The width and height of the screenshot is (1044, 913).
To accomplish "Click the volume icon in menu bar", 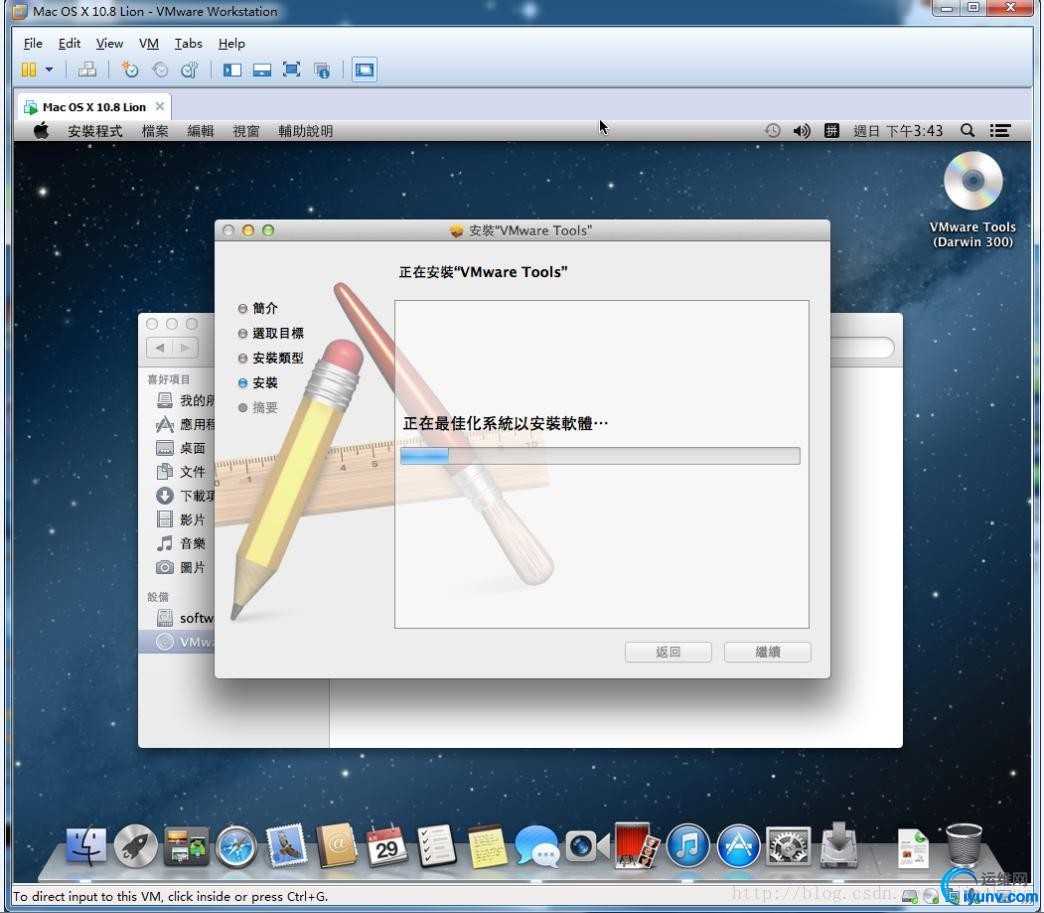I will pyautogui.click(x=802, y=131).
